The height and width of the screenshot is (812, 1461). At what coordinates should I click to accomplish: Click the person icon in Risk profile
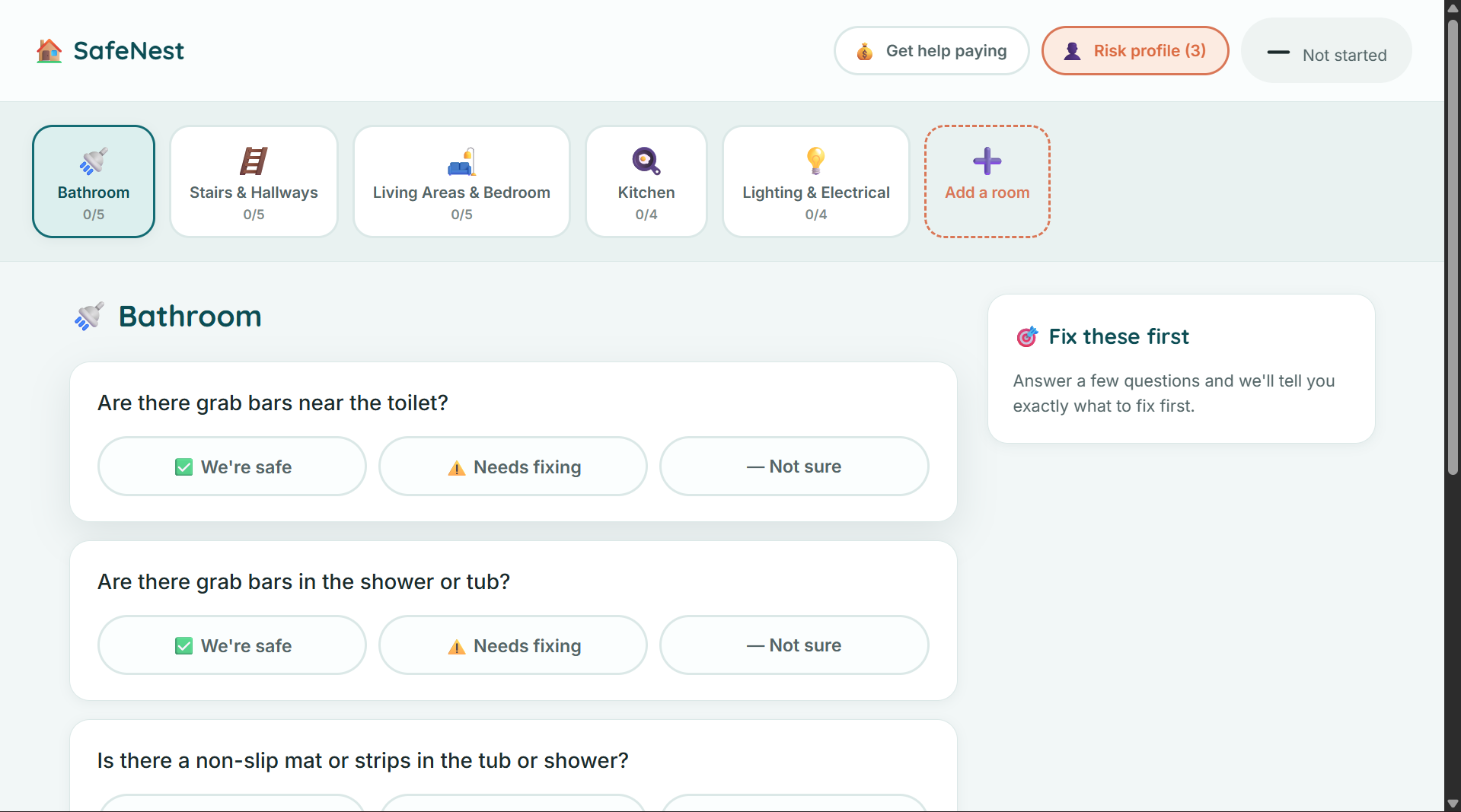click(x=1072, y=51)
